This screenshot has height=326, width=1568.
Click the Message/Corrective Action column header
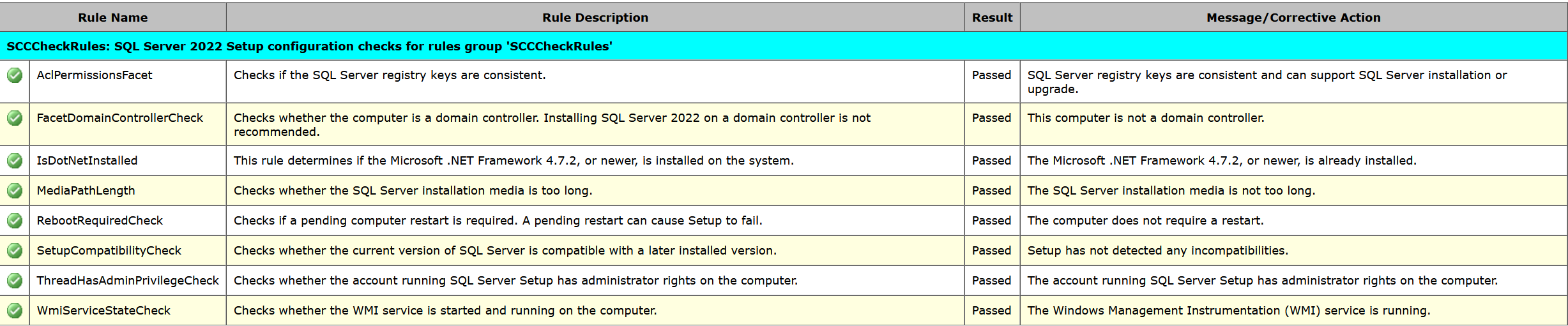[x=1293, y=17]
